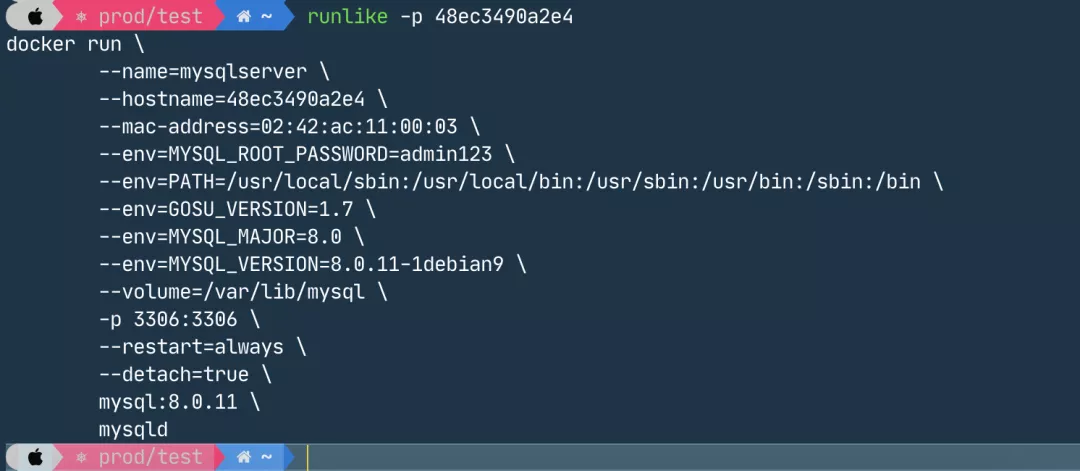Click the --mac-address line
The image size is (1080, 471).
click(x=289, y=127)
